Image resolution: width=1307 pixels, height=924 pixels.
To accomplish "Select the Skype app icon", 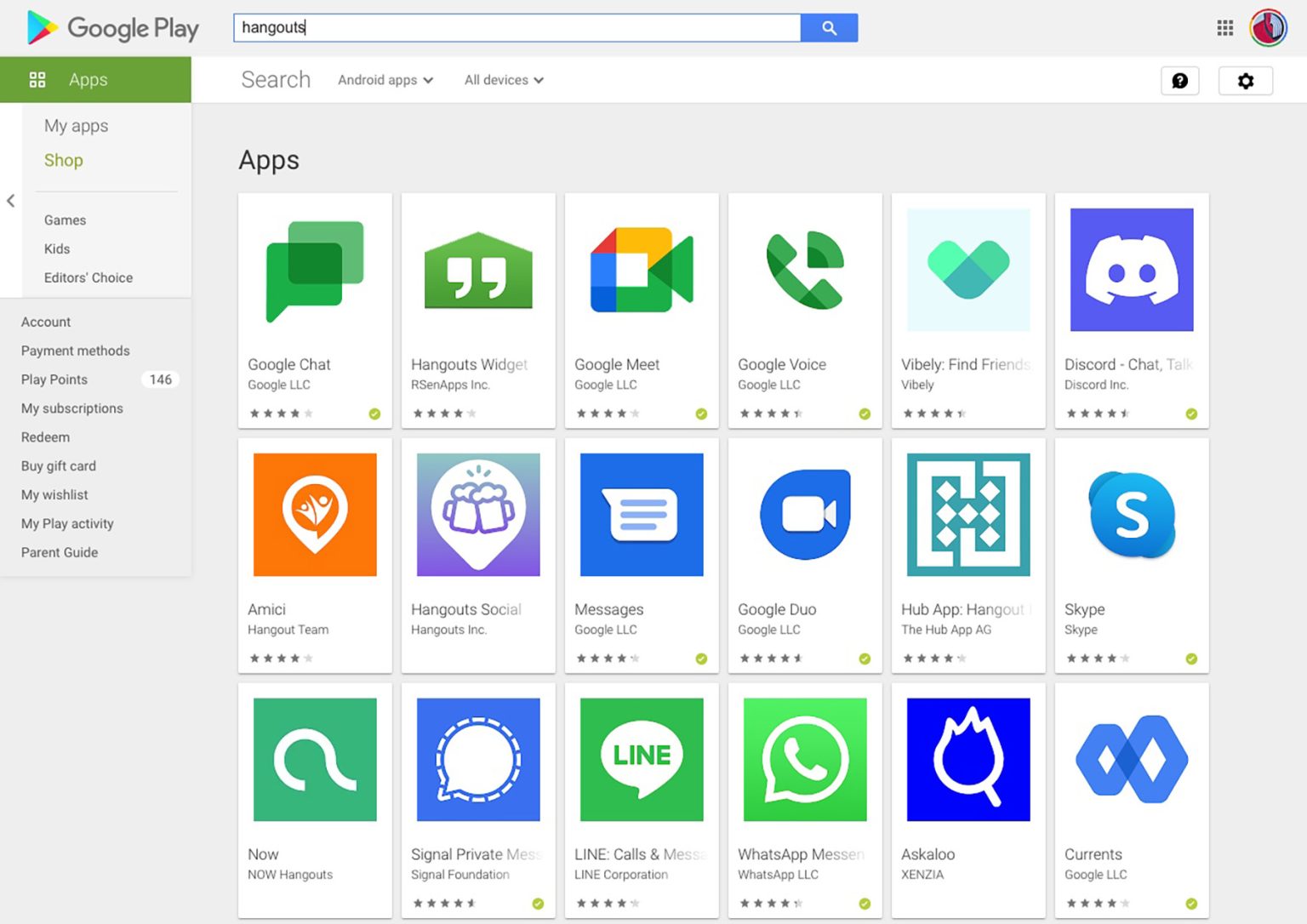I will (x=1131, y=515).
